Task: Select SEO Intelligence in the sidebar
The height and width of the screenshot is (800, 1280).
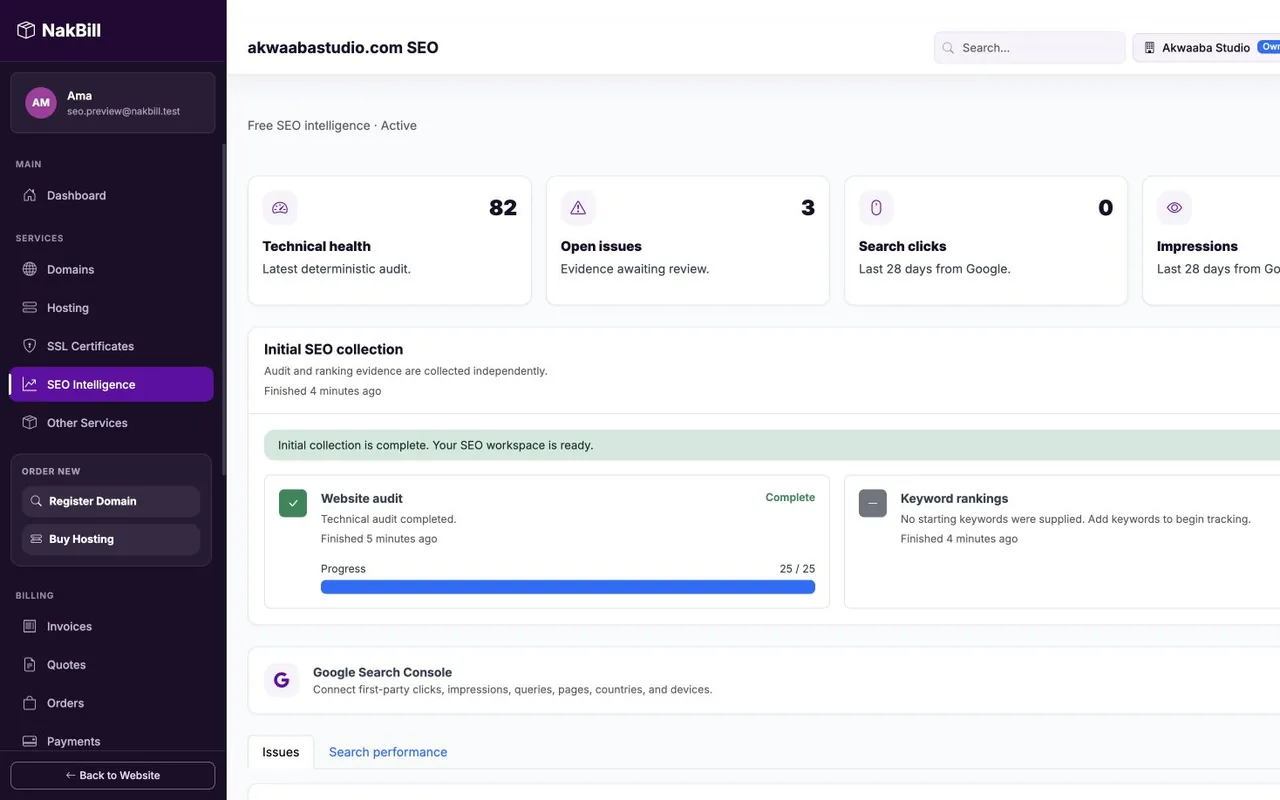Action: [x=112, y=384]
